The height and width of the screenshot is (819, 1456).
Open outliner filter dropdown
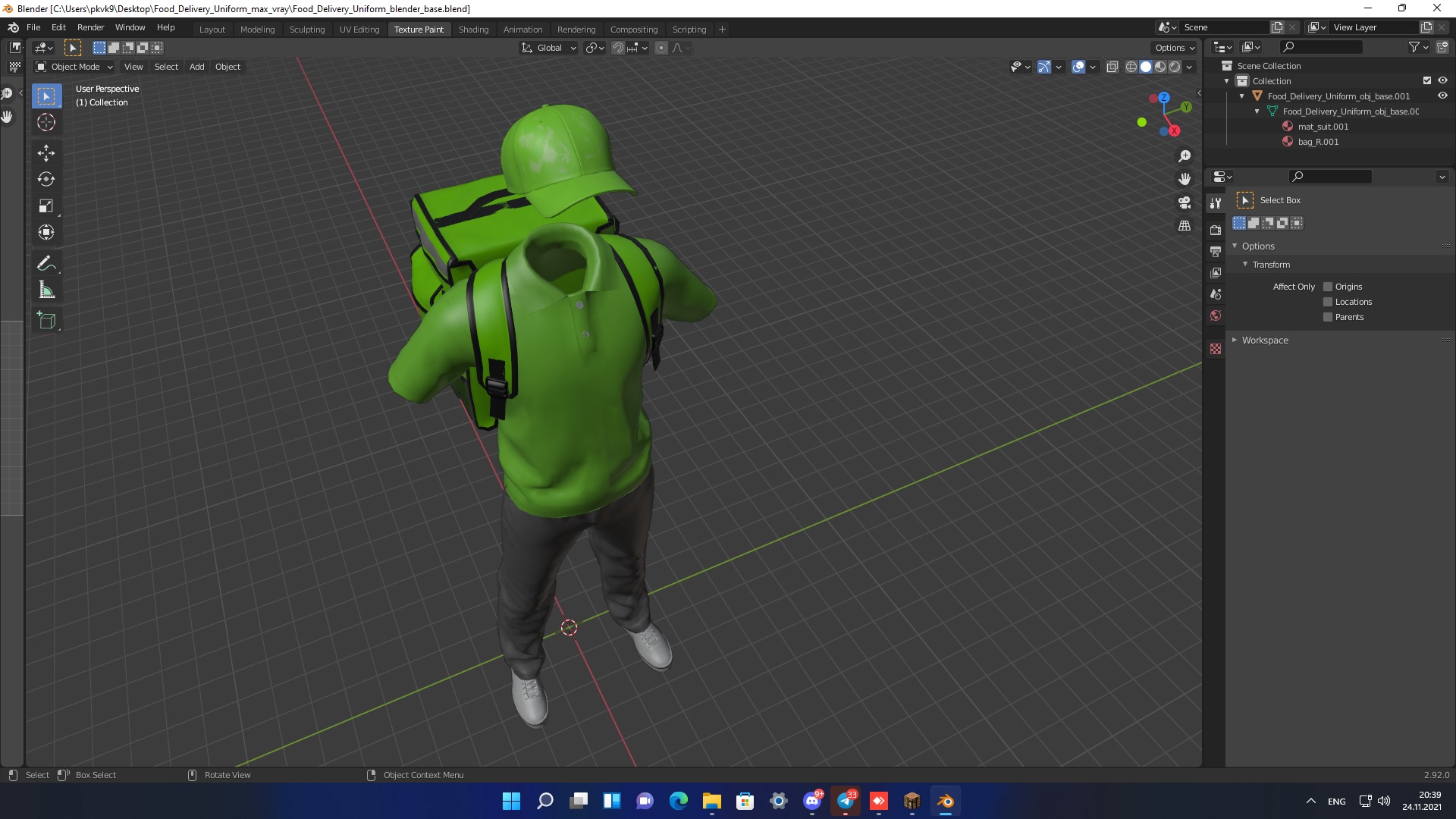click(x=1418, y=47)
